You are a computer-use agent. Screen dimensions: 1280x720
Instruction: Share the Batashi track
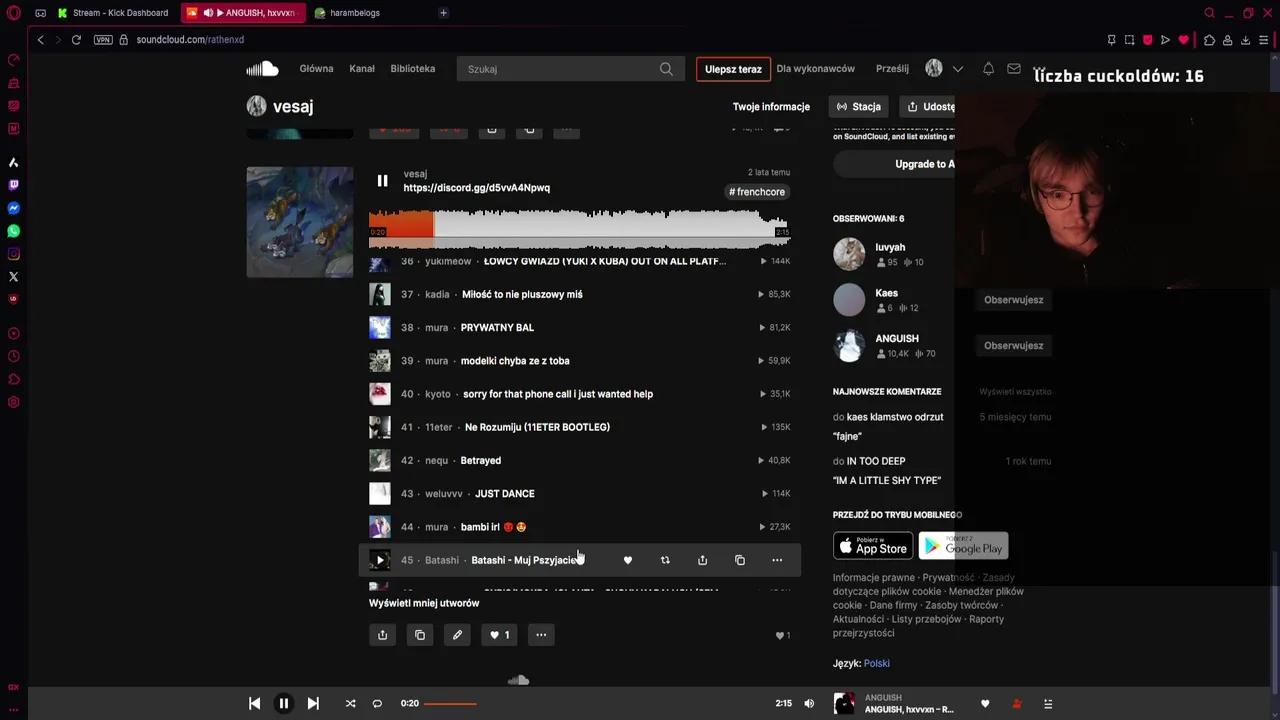click(702, 560)
